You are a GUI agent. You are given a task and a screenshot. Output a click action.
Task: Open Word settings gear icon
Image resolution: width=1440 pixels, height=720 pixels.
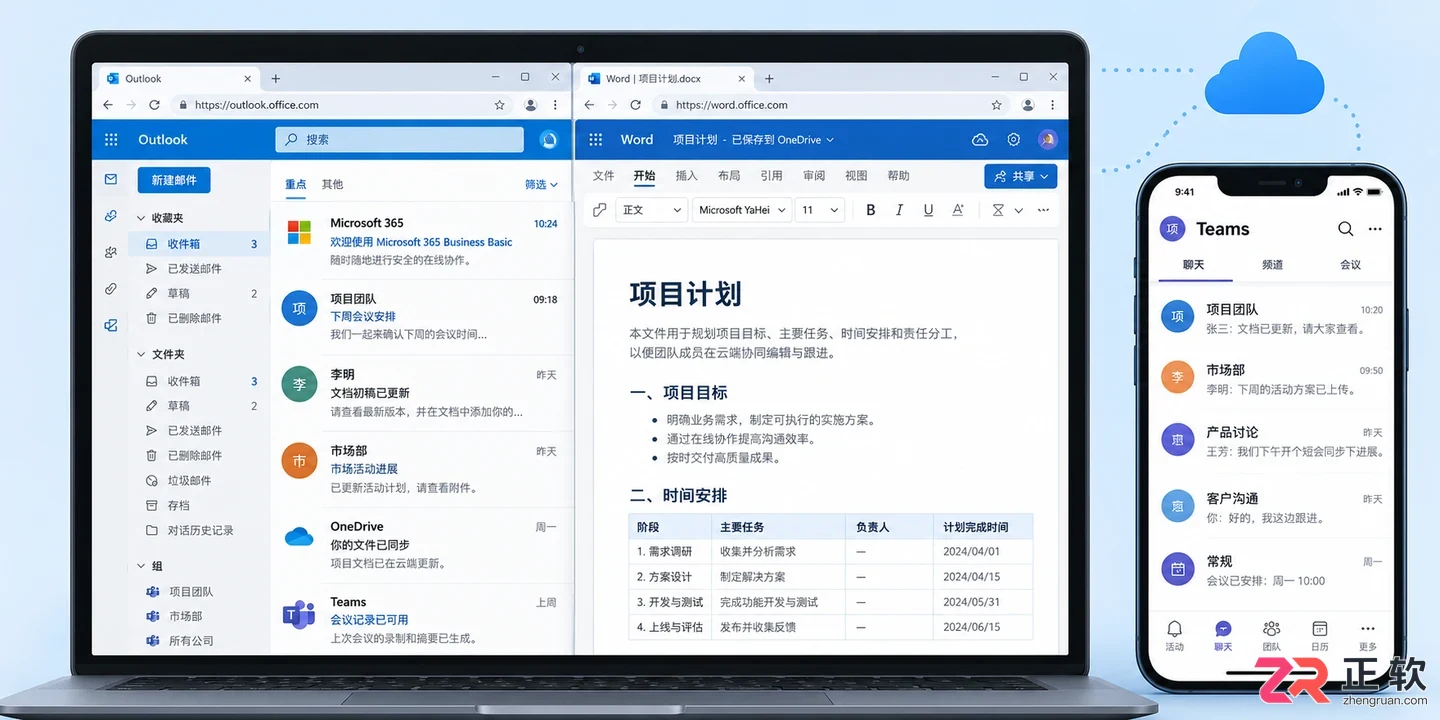[1013, 140]
